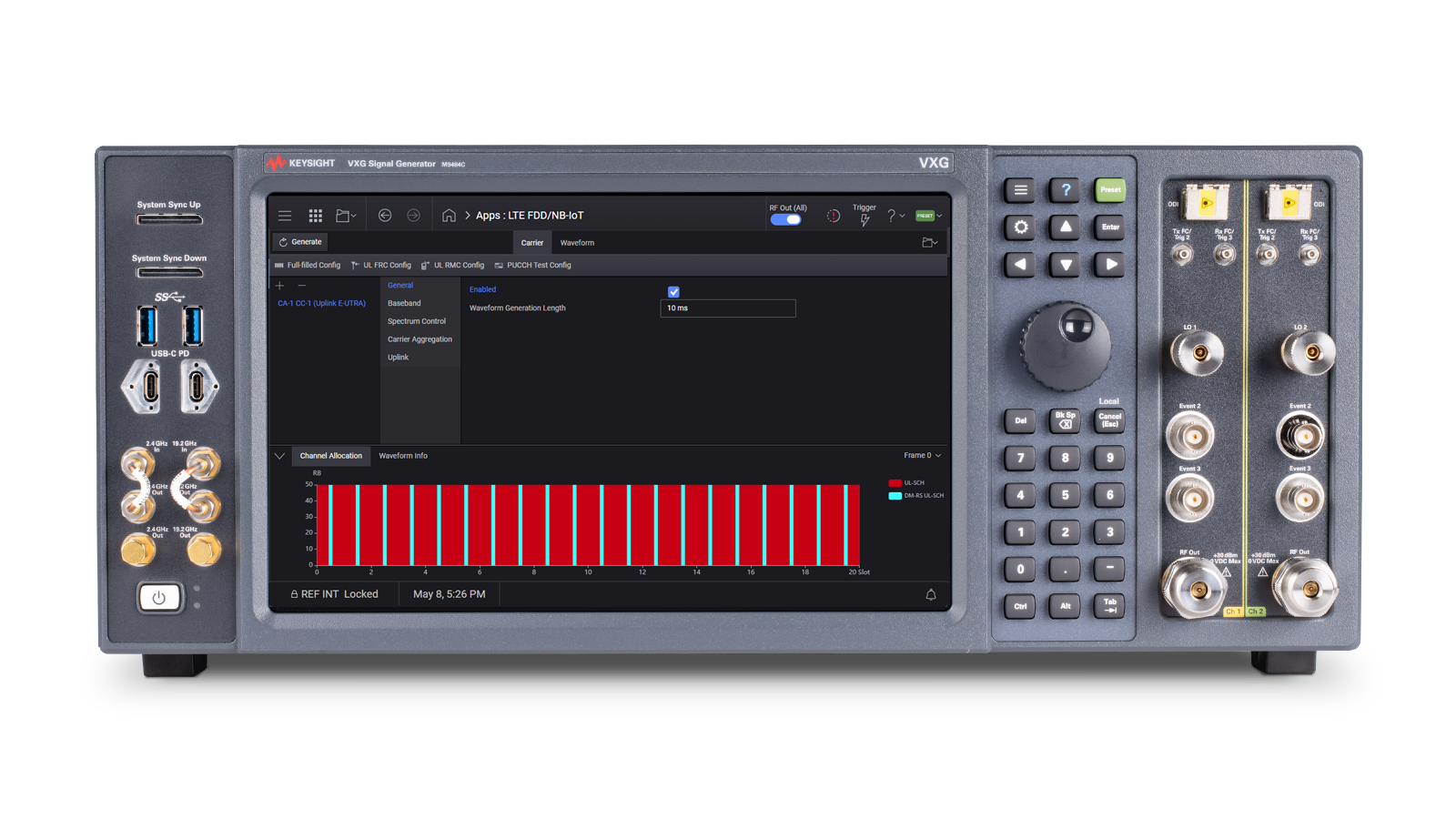Push the front panel power button
This screenshot has height=819, width=1456.
click(x=159, y=598)
